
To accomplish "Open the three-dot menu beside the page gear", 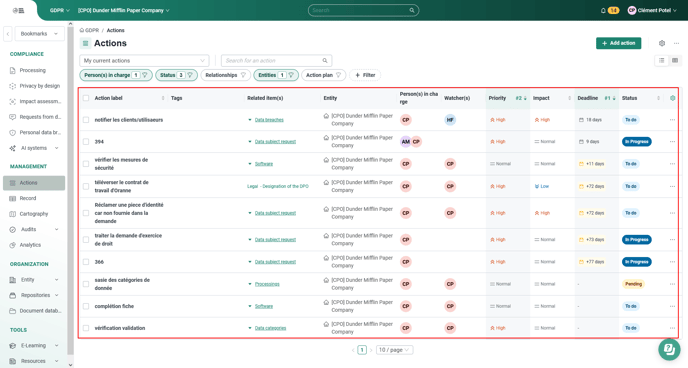I will (676, 43).
